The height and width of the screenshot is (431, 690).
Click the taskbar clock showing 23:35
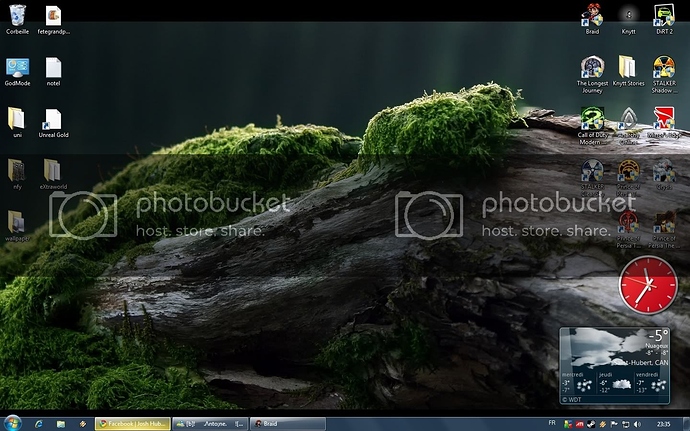(664, 424)
